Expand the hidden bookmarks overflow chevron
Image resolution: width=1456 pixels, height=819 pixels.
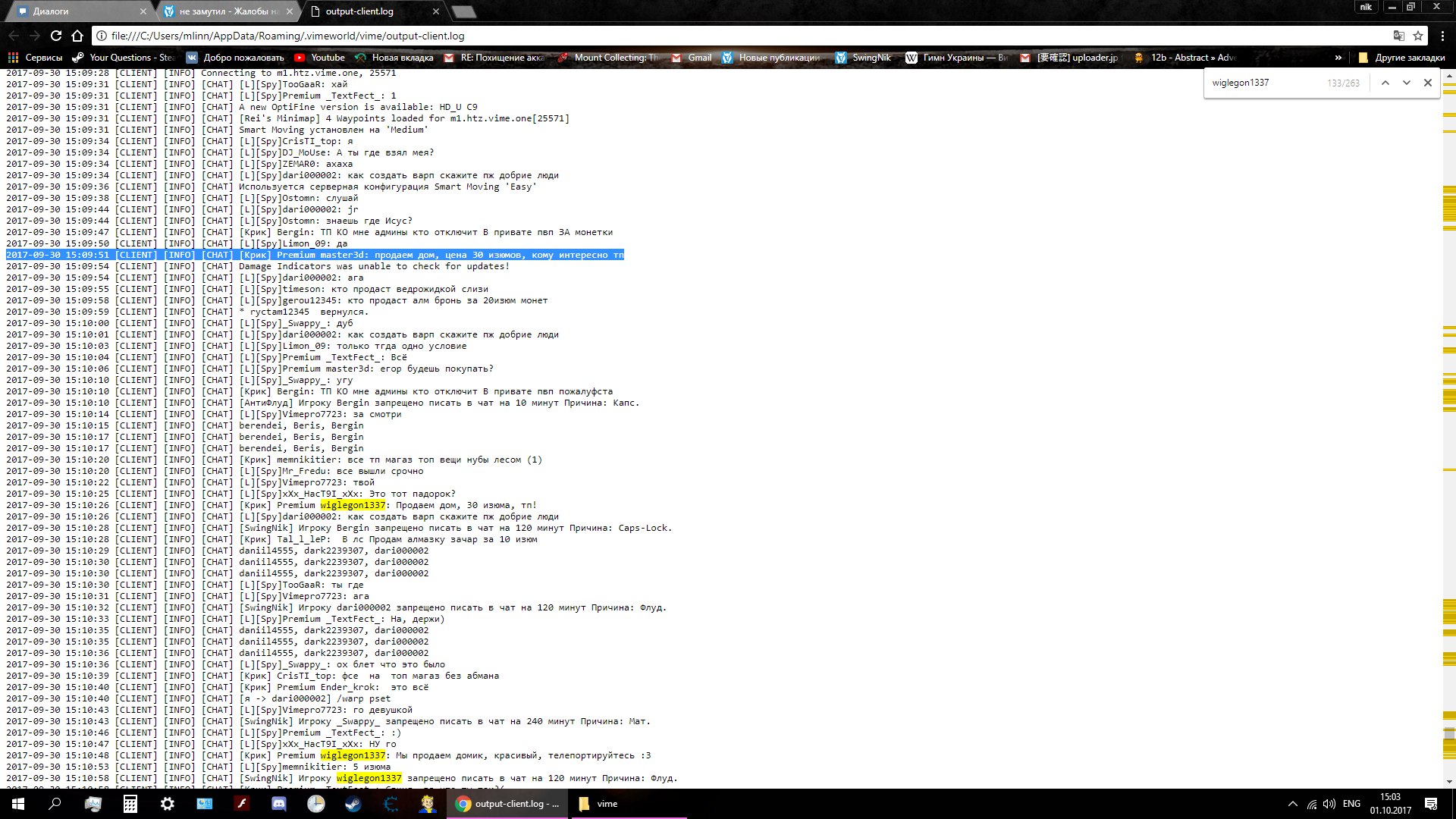[1338, 58]
